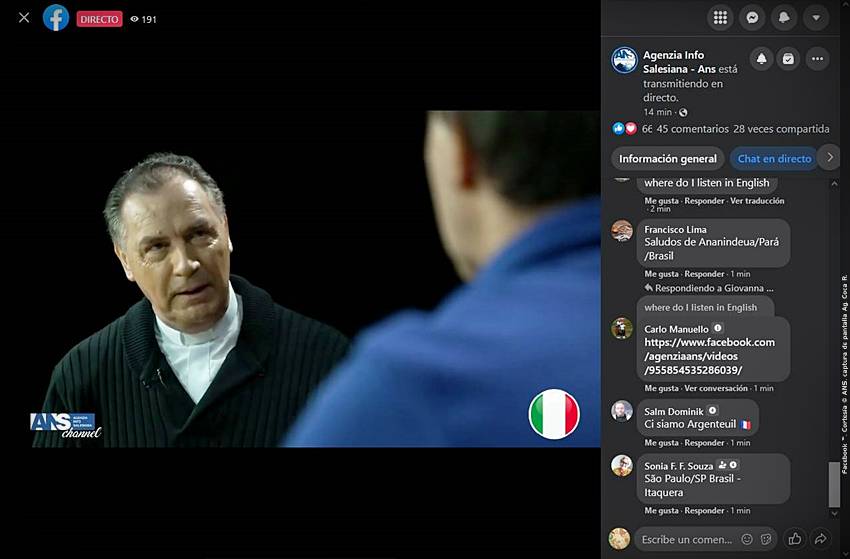Click the DIRECTO live badge
Image resolution: width=850 pixels, height=559 pixels.
99,19
